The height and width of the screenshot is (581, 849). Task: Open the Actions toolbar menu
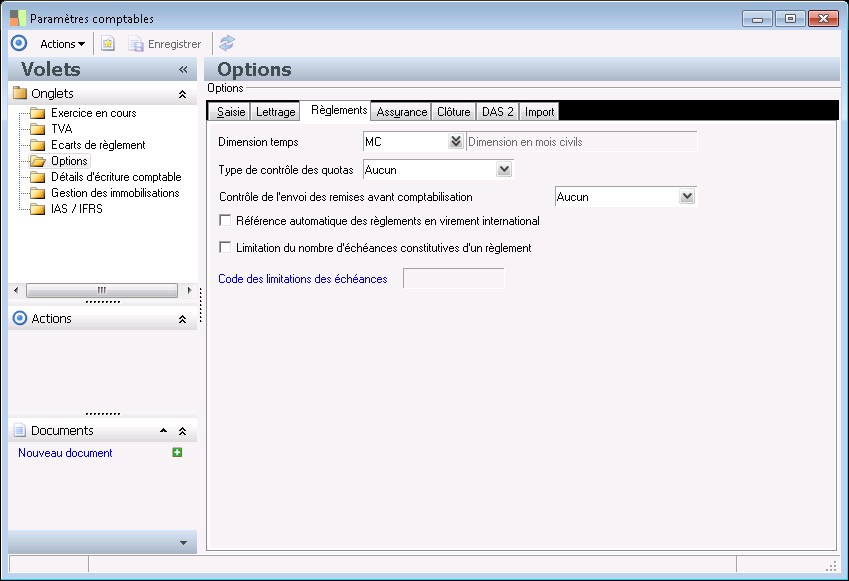(62, 44)
